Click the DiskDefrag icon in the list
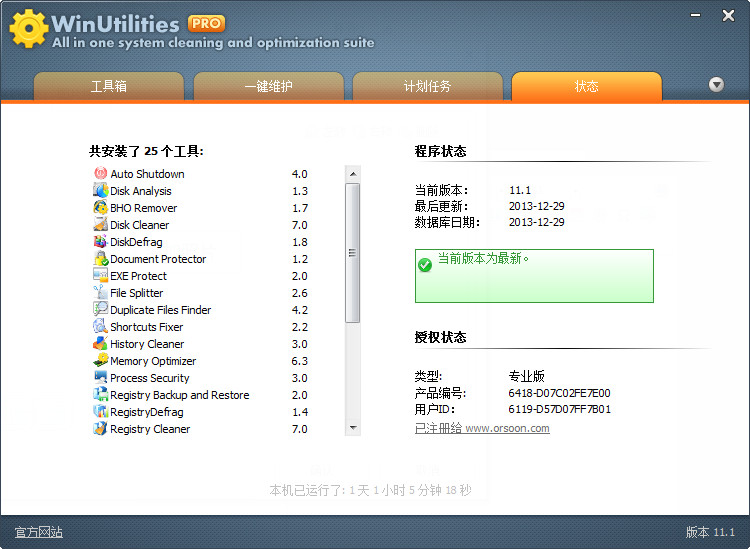The image size is (750, 549). point(100,242)
